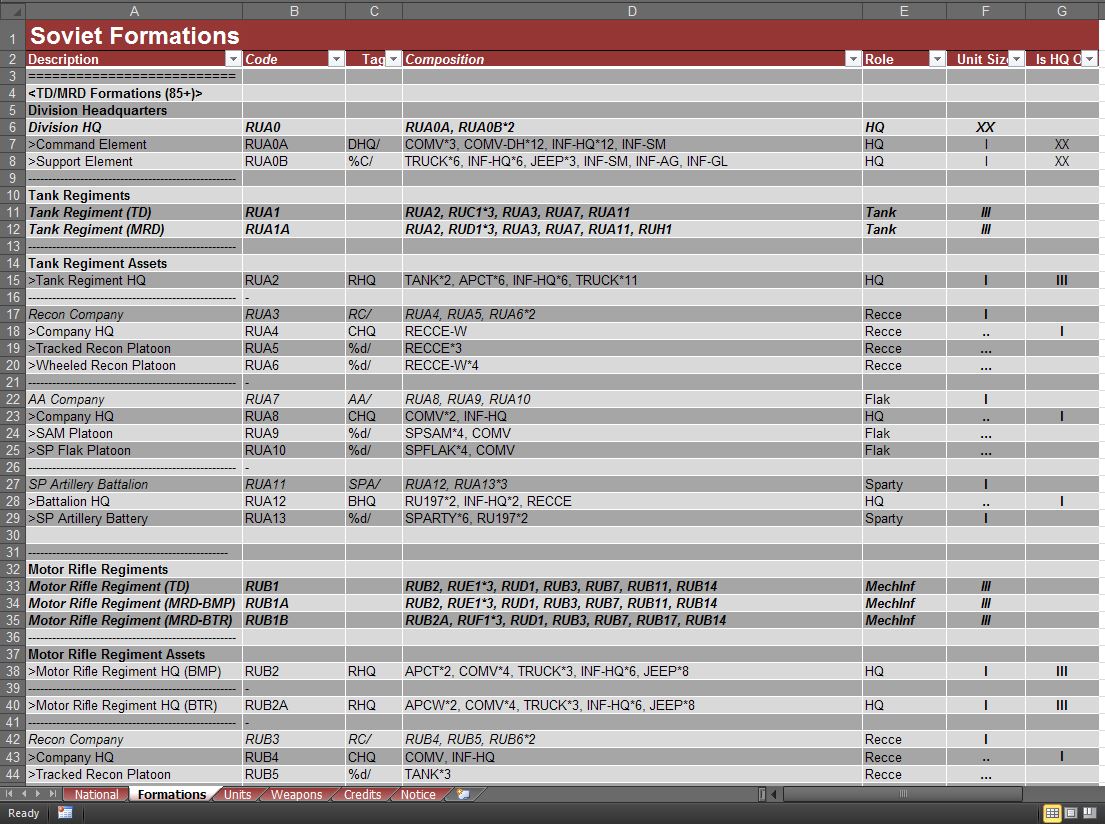Select the 'Tank Regiment (TD)' cell
Viewport: 1105px width, 824px height.
coord(134,212)
